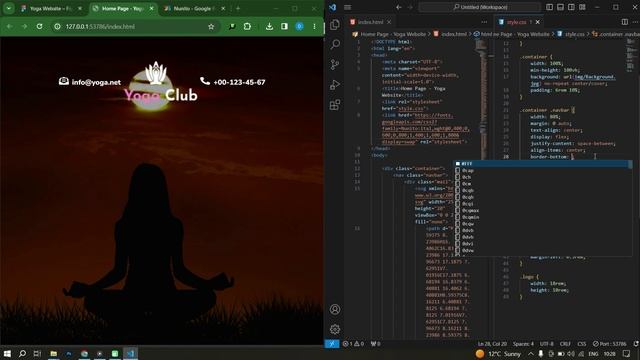Go to line via Ln 28, Col 20
Viewport: 640px width, 360px height.
(x=492, y=344)
